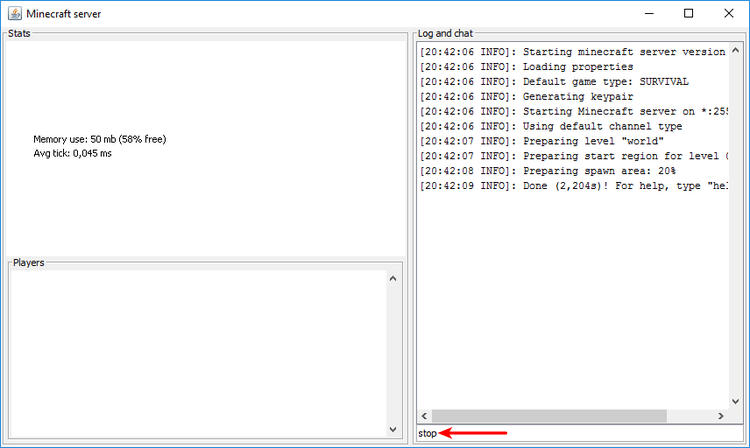This screenshot has width=750, height=448.
Task: Click the 'Preparing level "world"' log line
Action: tap(542, 141)
